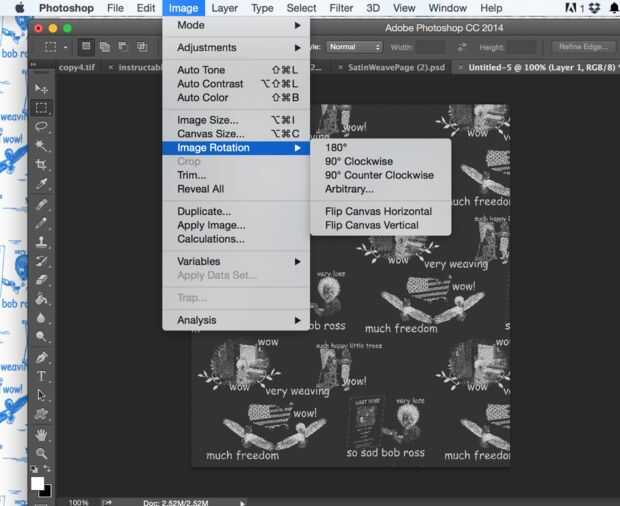Choose Flip Canvas Horizontal

(381, 211)
